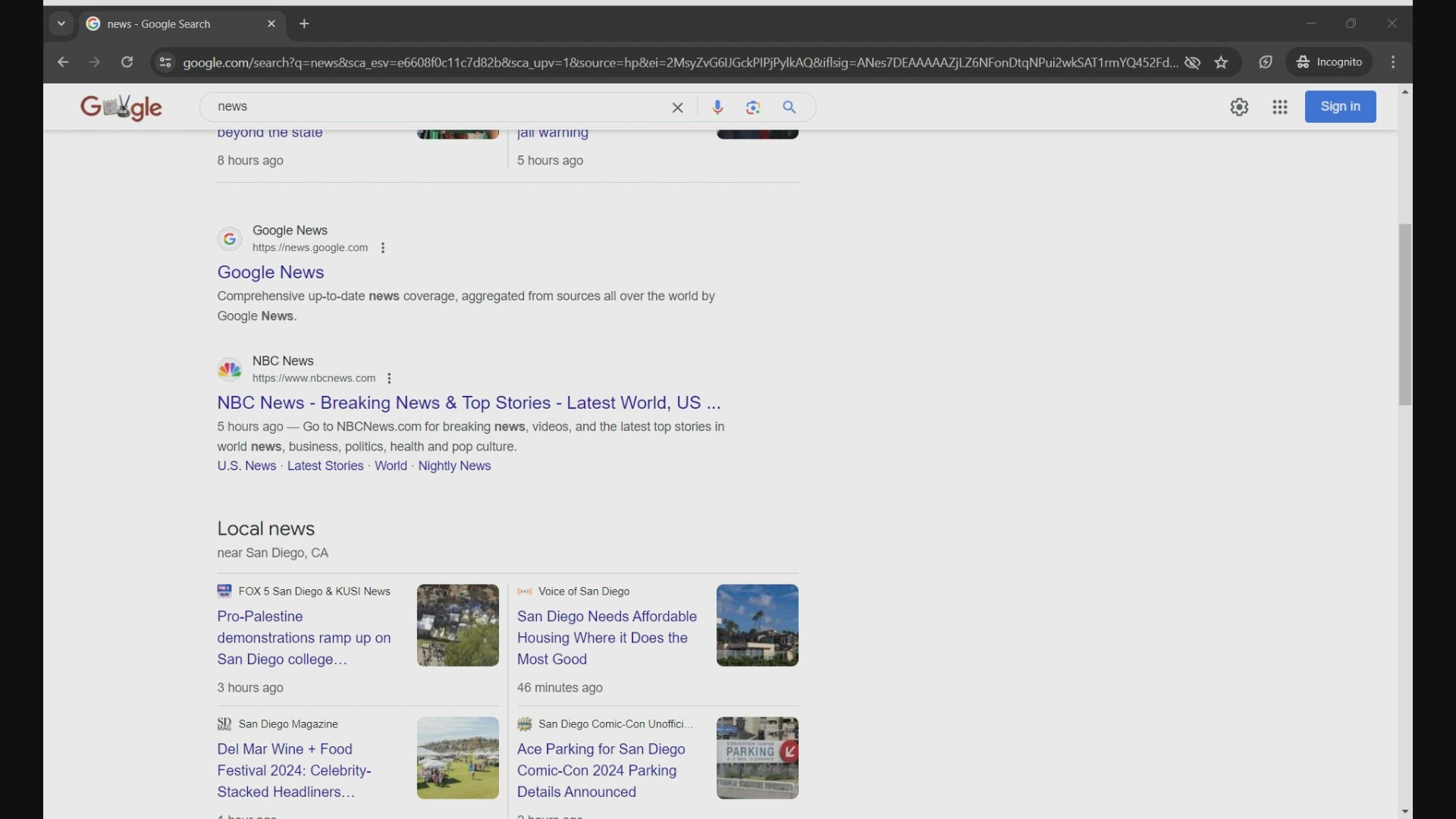Open Google Lens image search
The height and width of the screenshot is (819, 1456).
753,107
